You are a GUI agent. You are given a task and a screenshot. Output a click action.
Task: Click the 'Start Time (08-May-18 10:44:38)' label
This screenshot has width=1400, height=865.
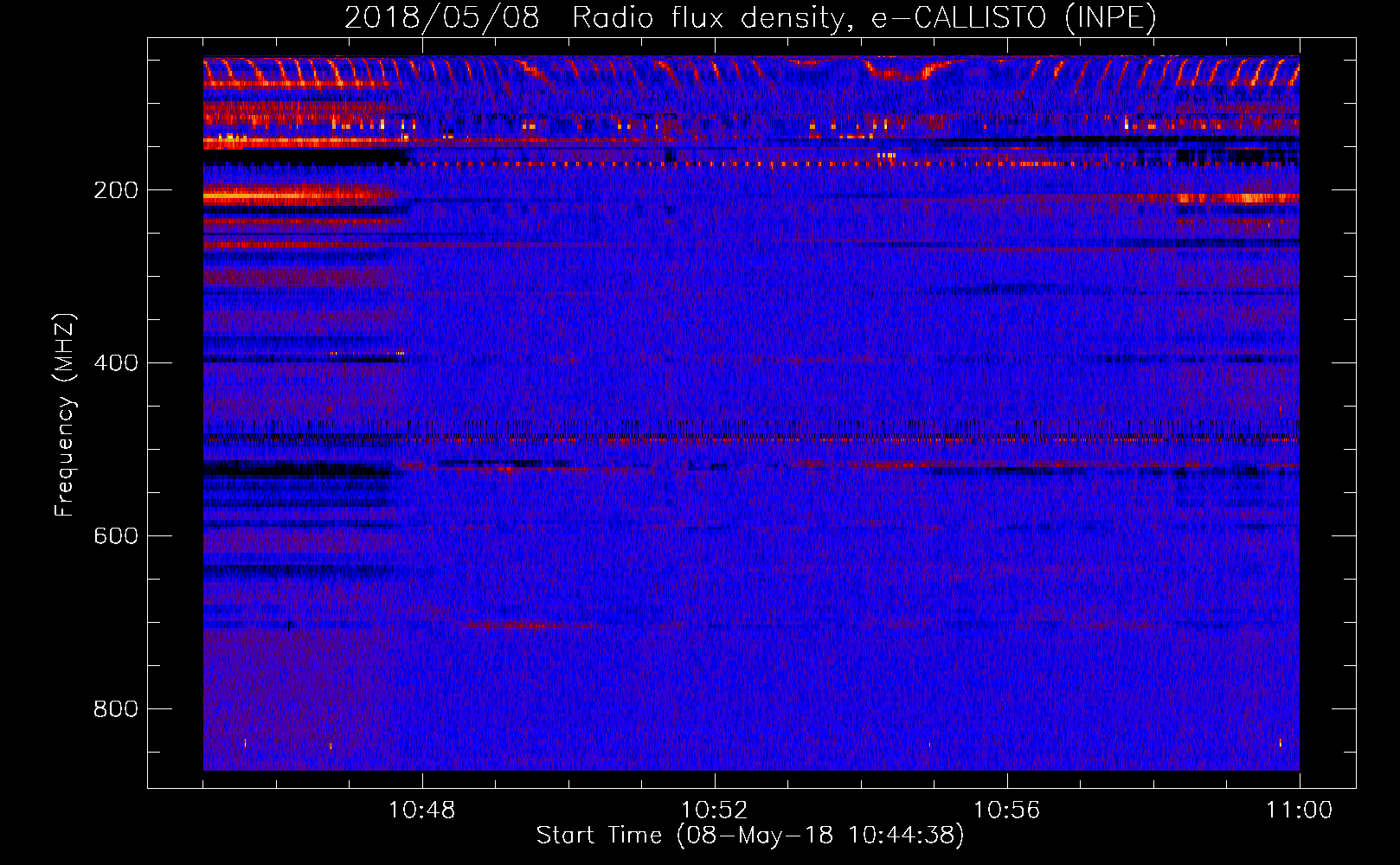pos(750,836)
